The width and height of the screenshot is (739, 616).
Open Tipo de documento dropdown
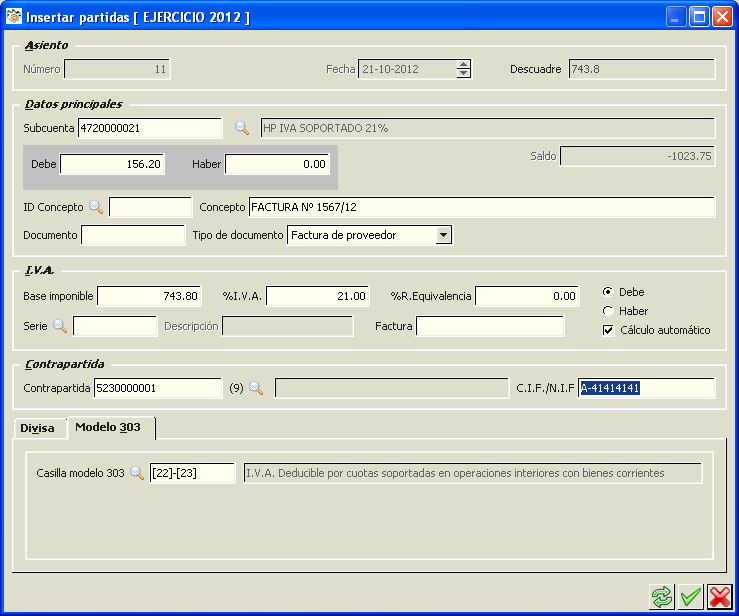tap(443, 235)
